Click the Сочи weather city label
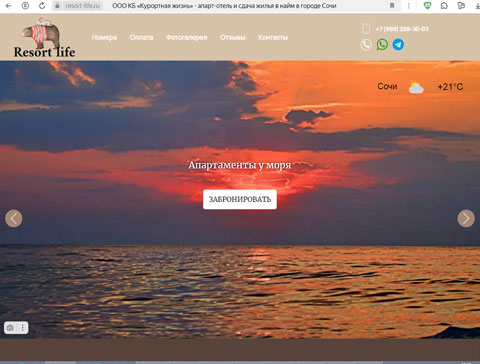The width and height of the screenshot is (480, 364). point(387,86)
